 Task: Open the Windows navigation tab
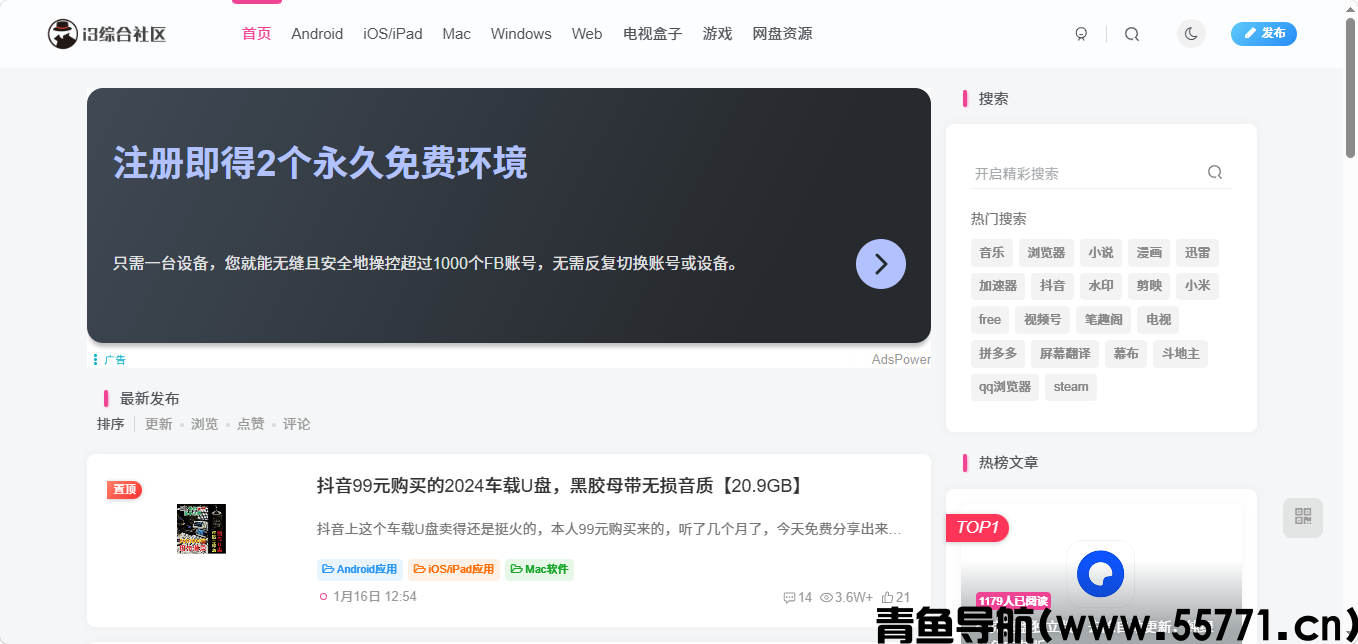(521, 34)
